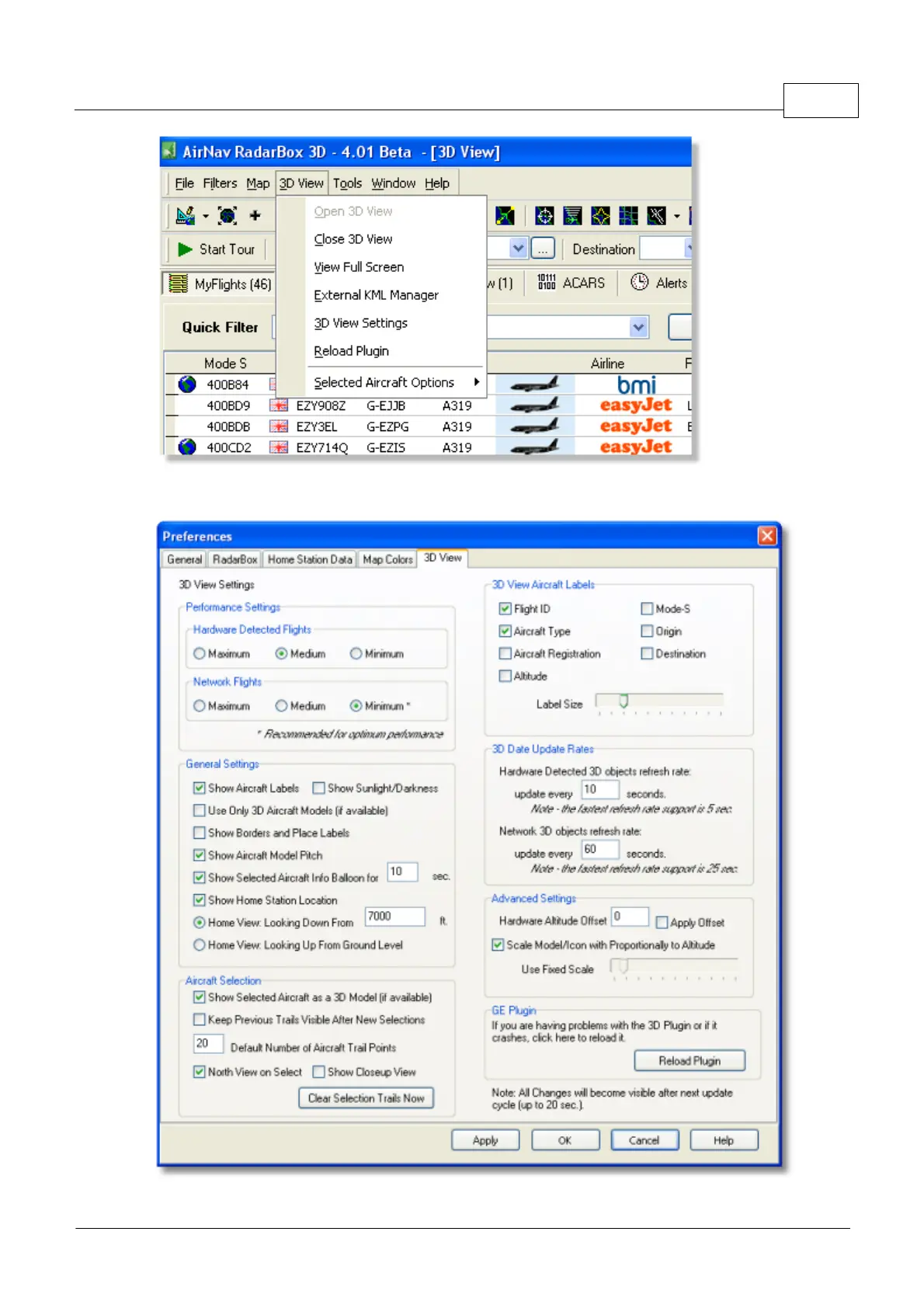The height and width of the screenshot is (1308, 924).
Task: Click the blue grid map toolbar icon
Action: (x=629, y=215)
